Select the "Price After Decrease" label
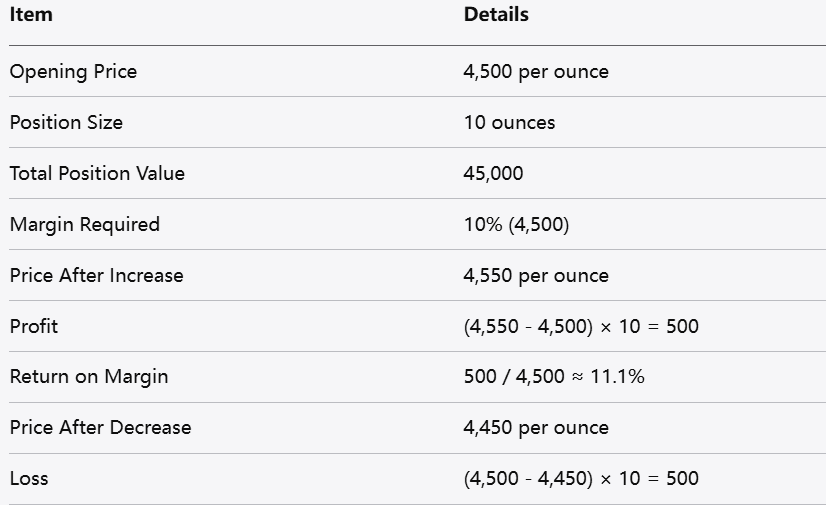 coord(100,428)
